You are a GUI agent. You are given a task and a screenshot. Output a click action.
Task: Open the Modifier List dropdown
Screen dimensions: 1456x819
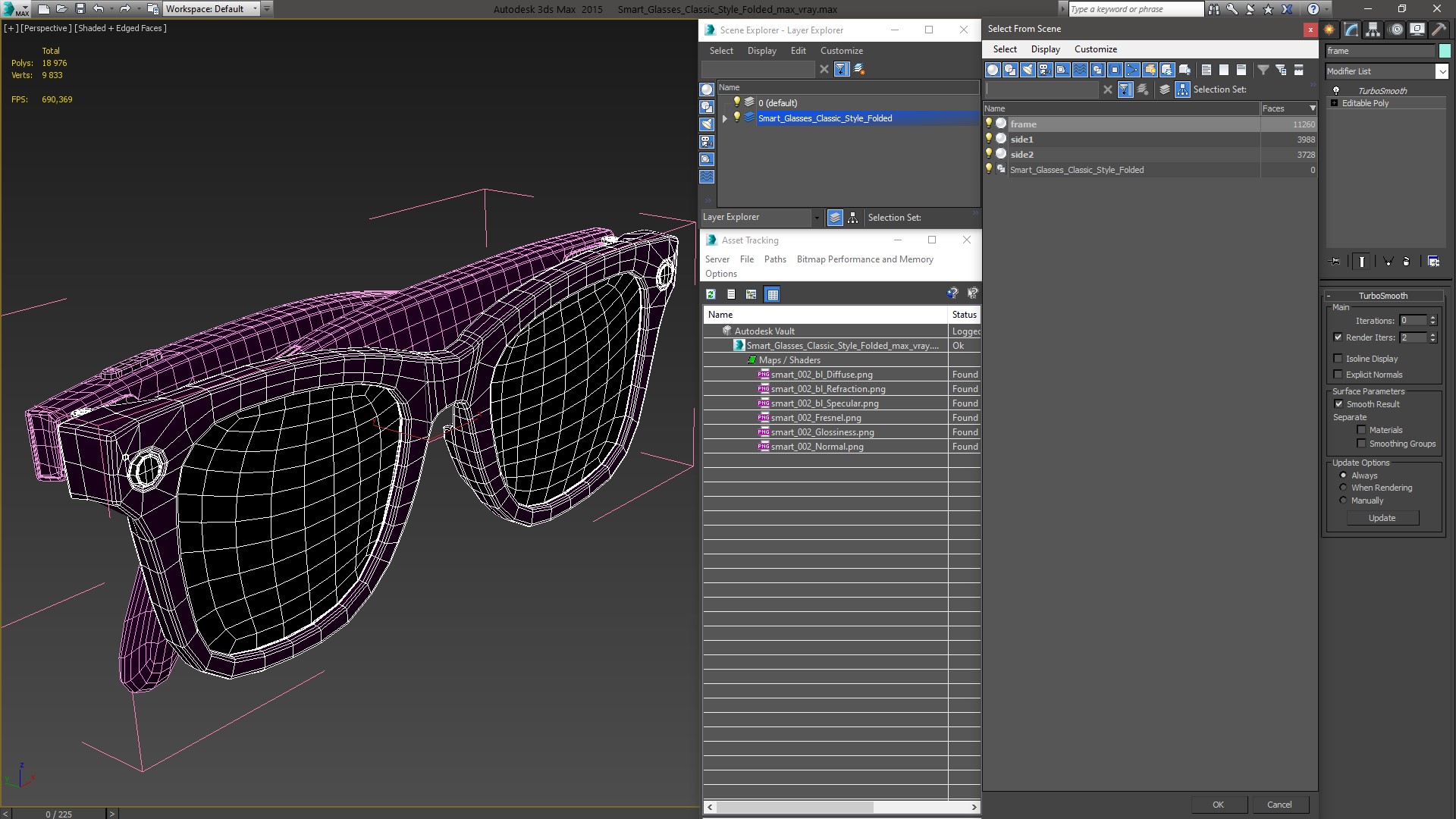[1442, 71]
